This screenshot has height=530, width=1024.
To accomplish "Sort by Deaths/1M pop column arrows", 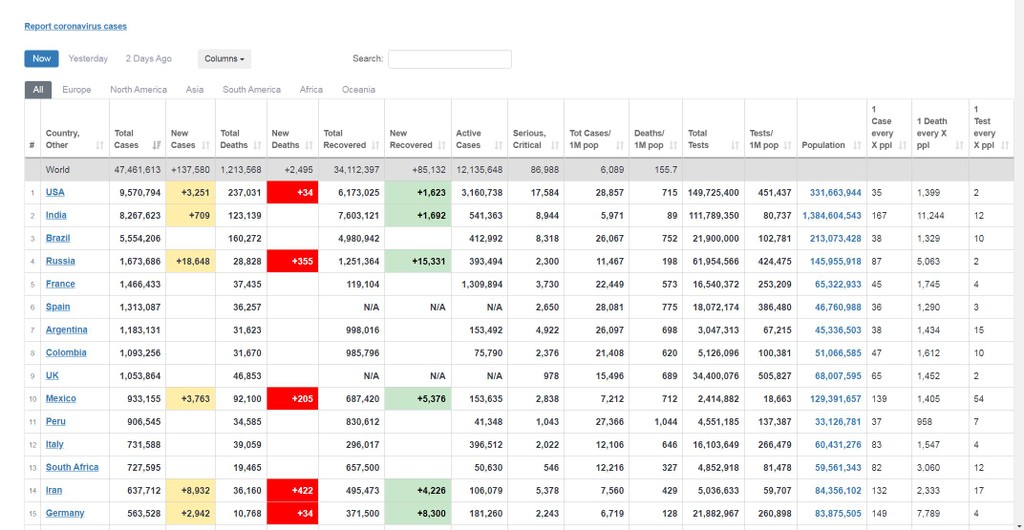I will click(673, 146).
